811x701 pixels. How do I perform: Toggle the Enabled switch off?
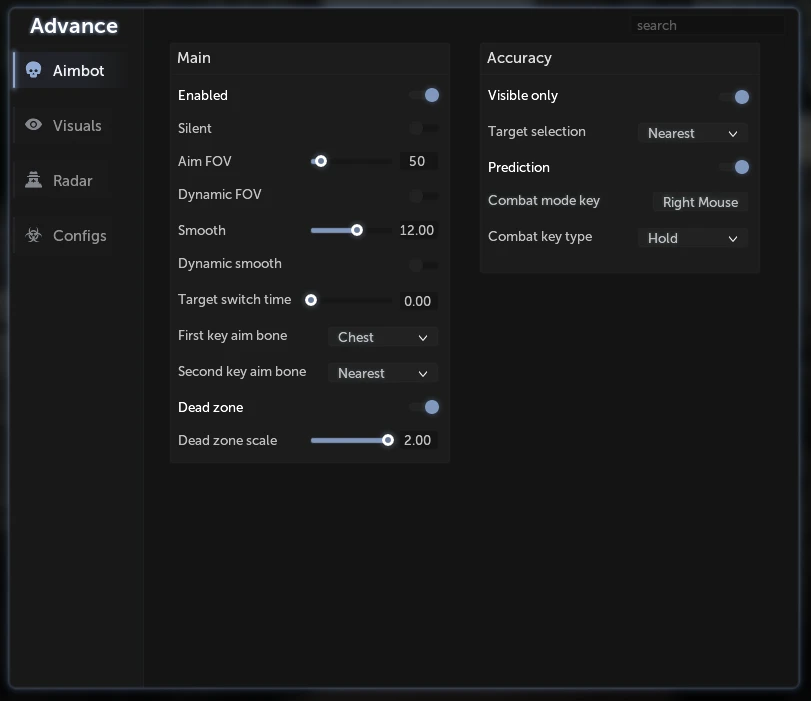(425, 95)
